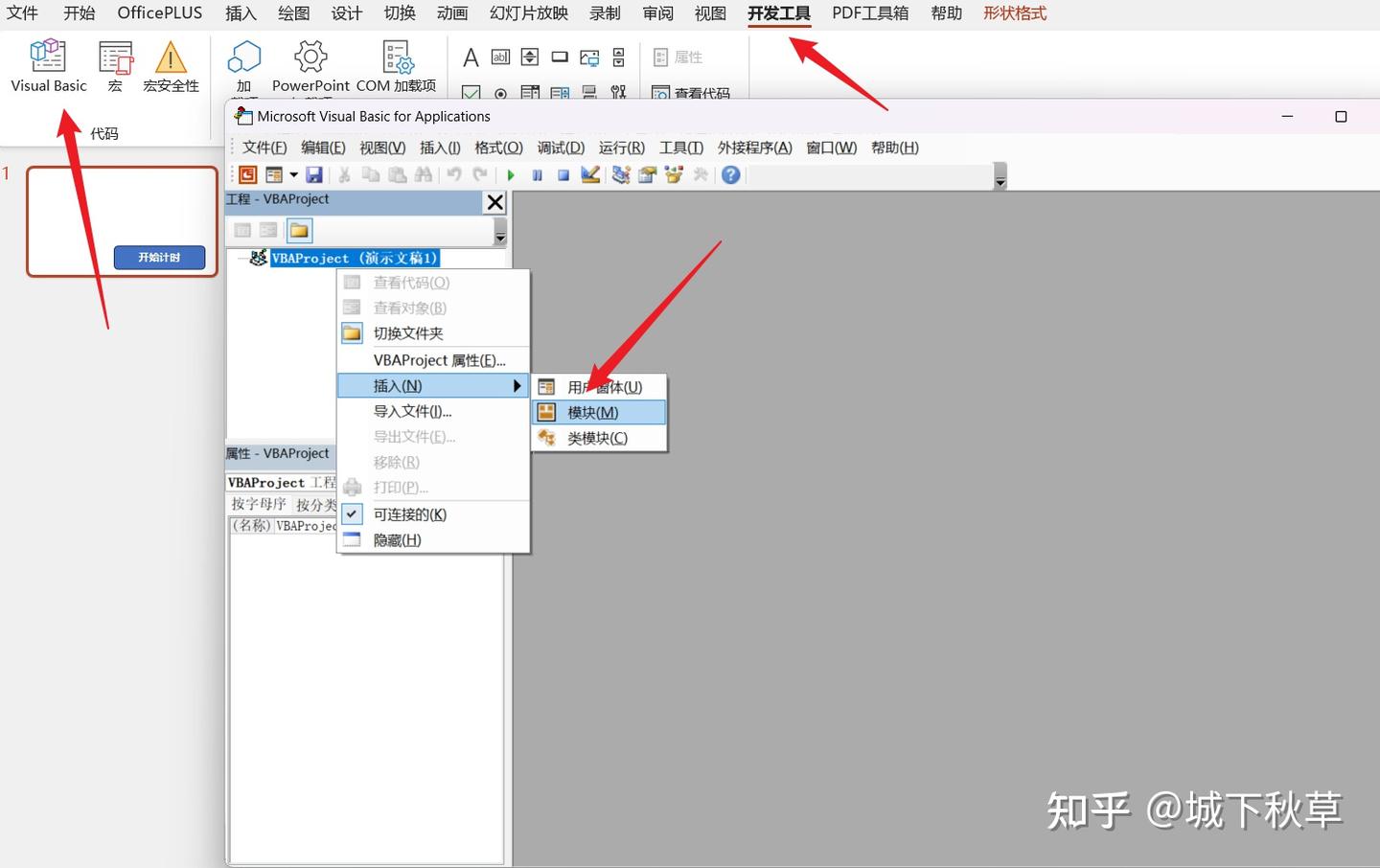
Task: Toggle Folders icon in project panel
Action: (x=299, y=230)
